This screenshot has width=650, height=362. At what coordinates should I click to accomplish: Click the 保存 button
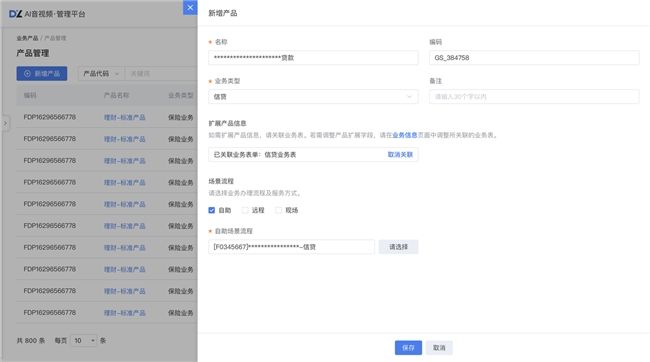(x=408, y=347)
